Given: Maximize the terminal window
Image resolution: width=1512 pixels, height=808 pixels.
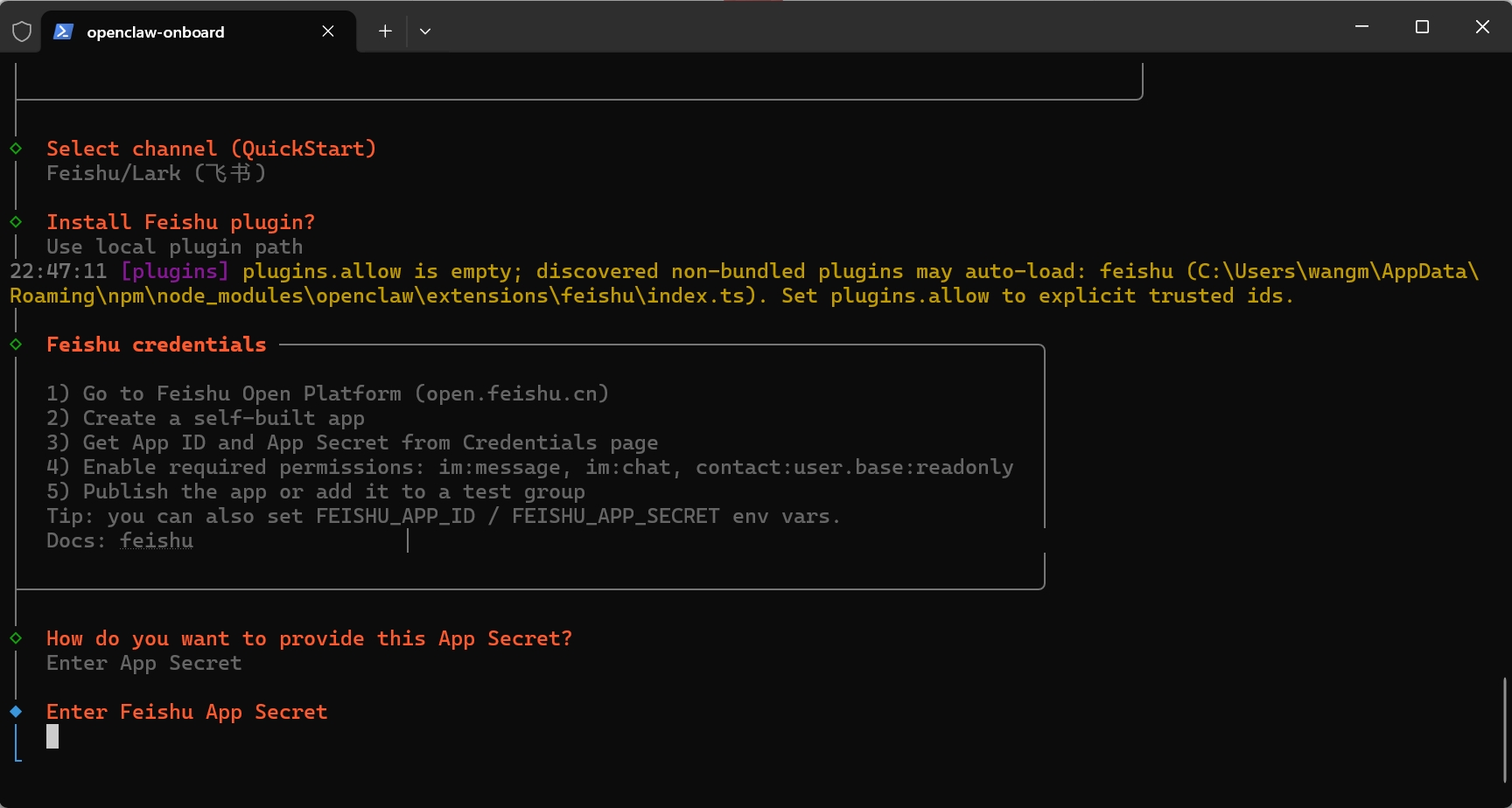Looking at the screenshot, I should tap(1422, 27).
